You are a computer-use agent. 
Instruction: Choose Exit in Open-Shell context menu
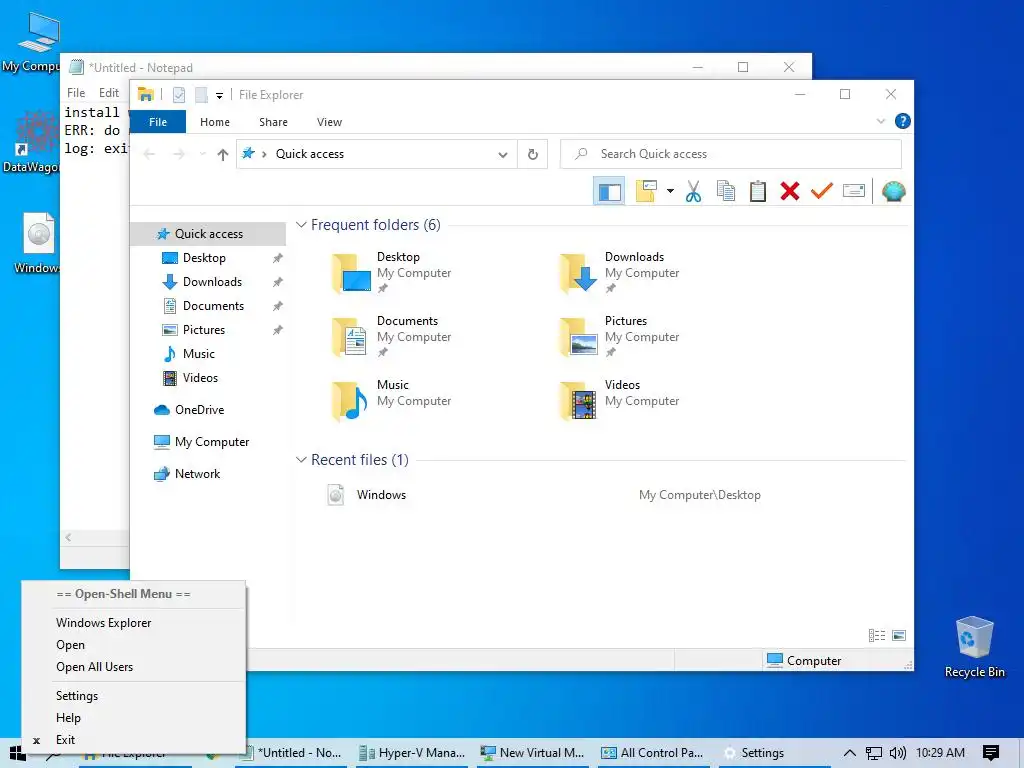[x=65, y=740]
